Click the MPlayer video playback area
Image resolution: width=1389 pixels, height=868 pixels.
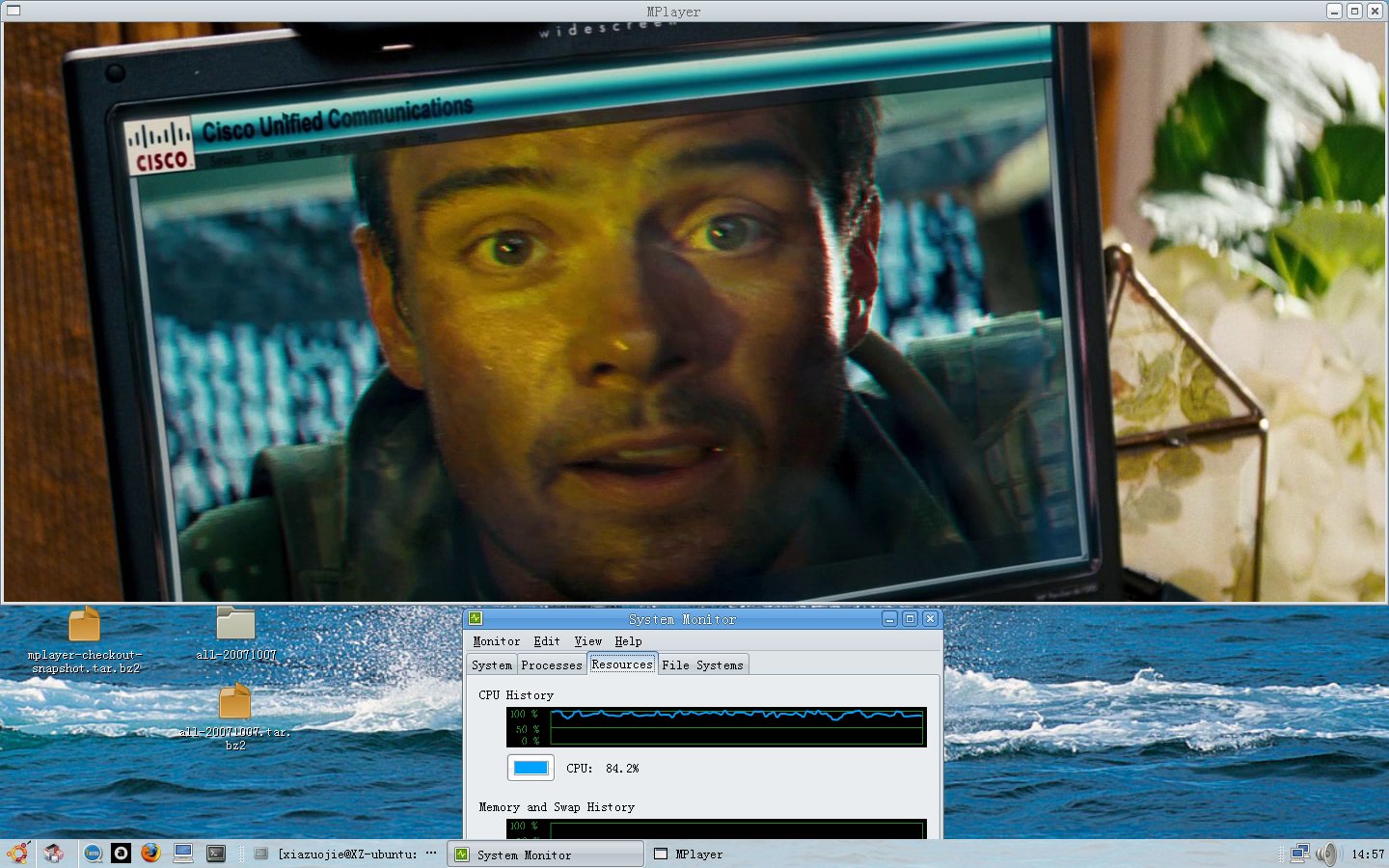pyautogui.click(x=694, y=312)
